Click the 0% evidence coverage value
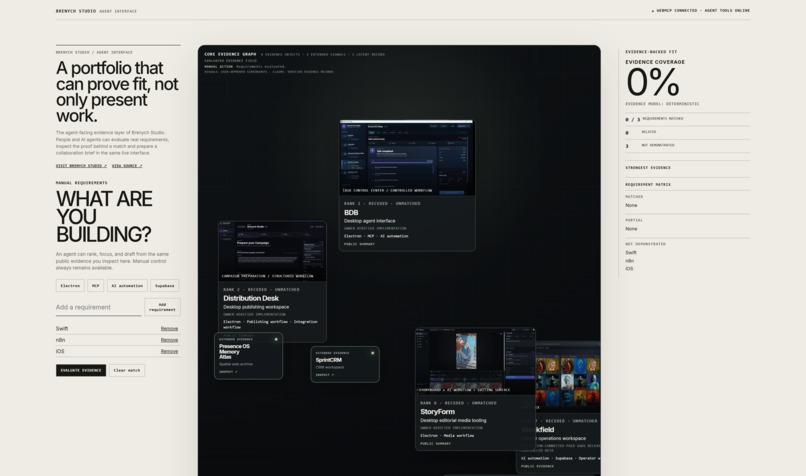Screen dimensions: 806x476 point(653,82)
